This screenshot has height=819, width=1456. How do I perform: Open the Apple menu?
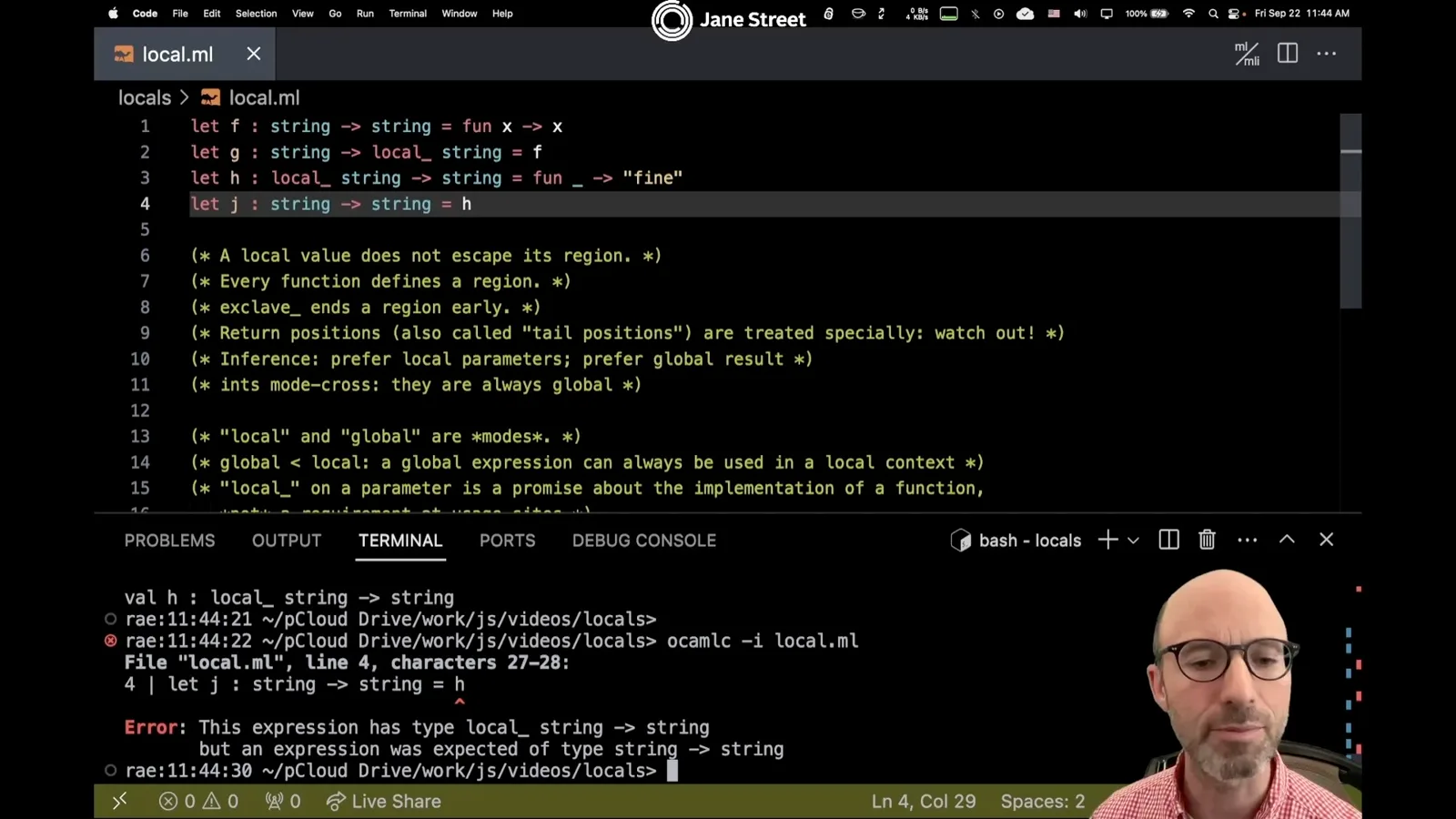click(114, 14)
